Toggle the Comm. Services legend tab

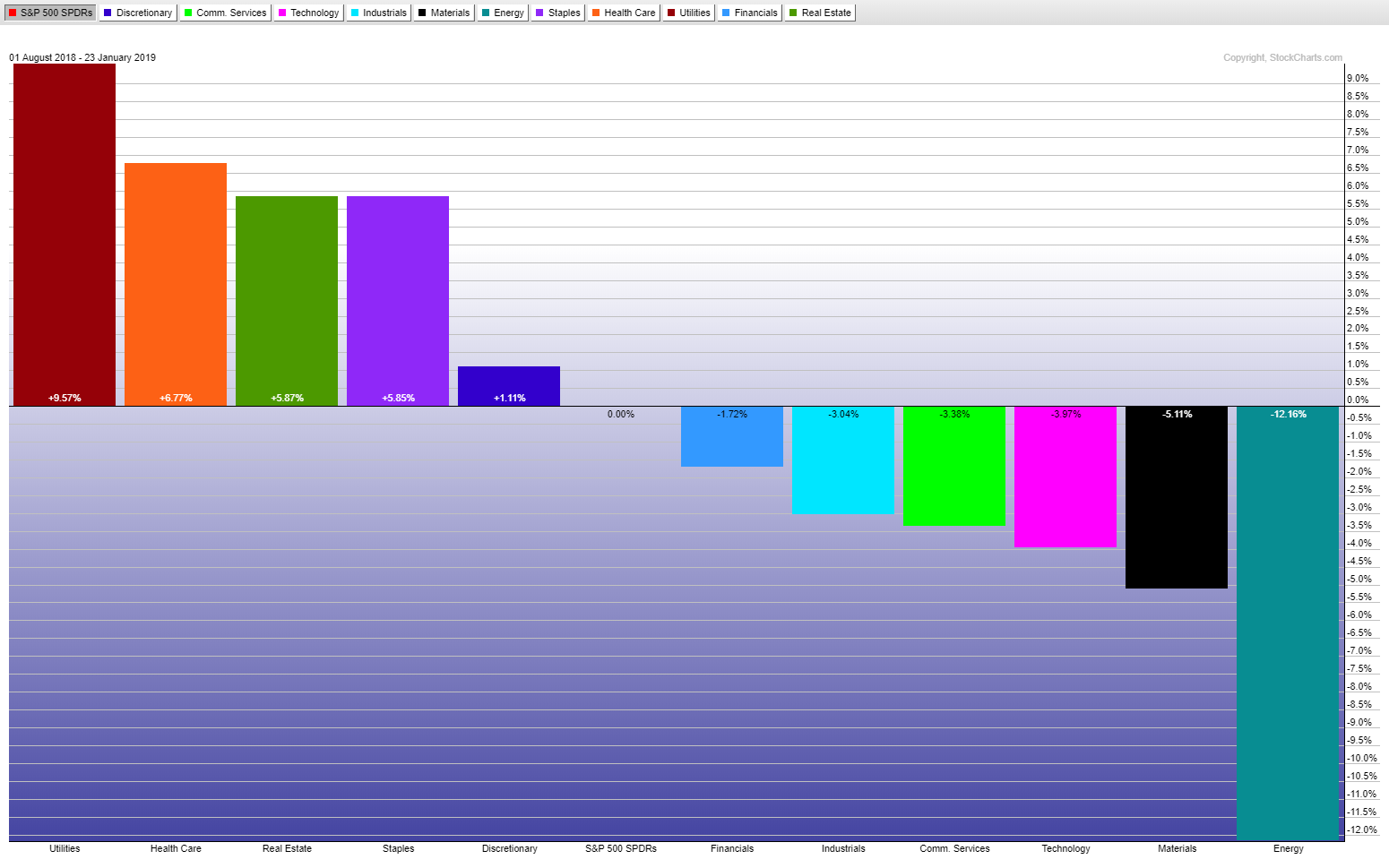pyautogui.click(x=224, y=13)
